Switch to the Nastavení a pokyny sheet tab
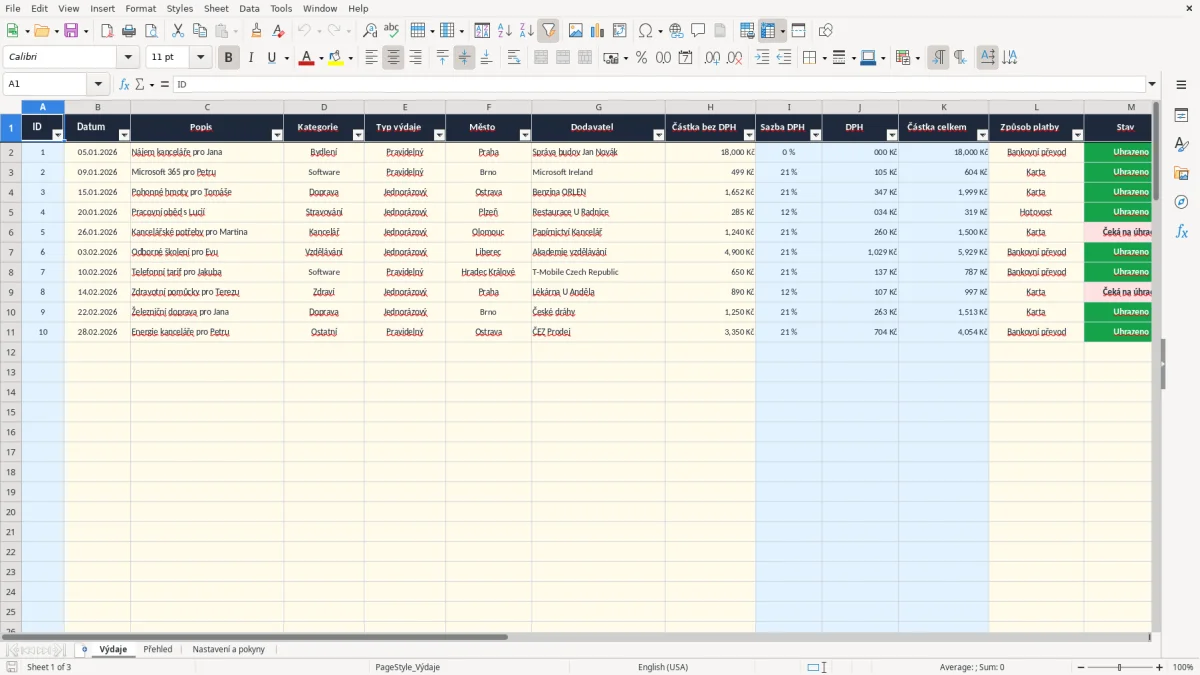This screenshot has width=1200, height=675. coord(229,649)
